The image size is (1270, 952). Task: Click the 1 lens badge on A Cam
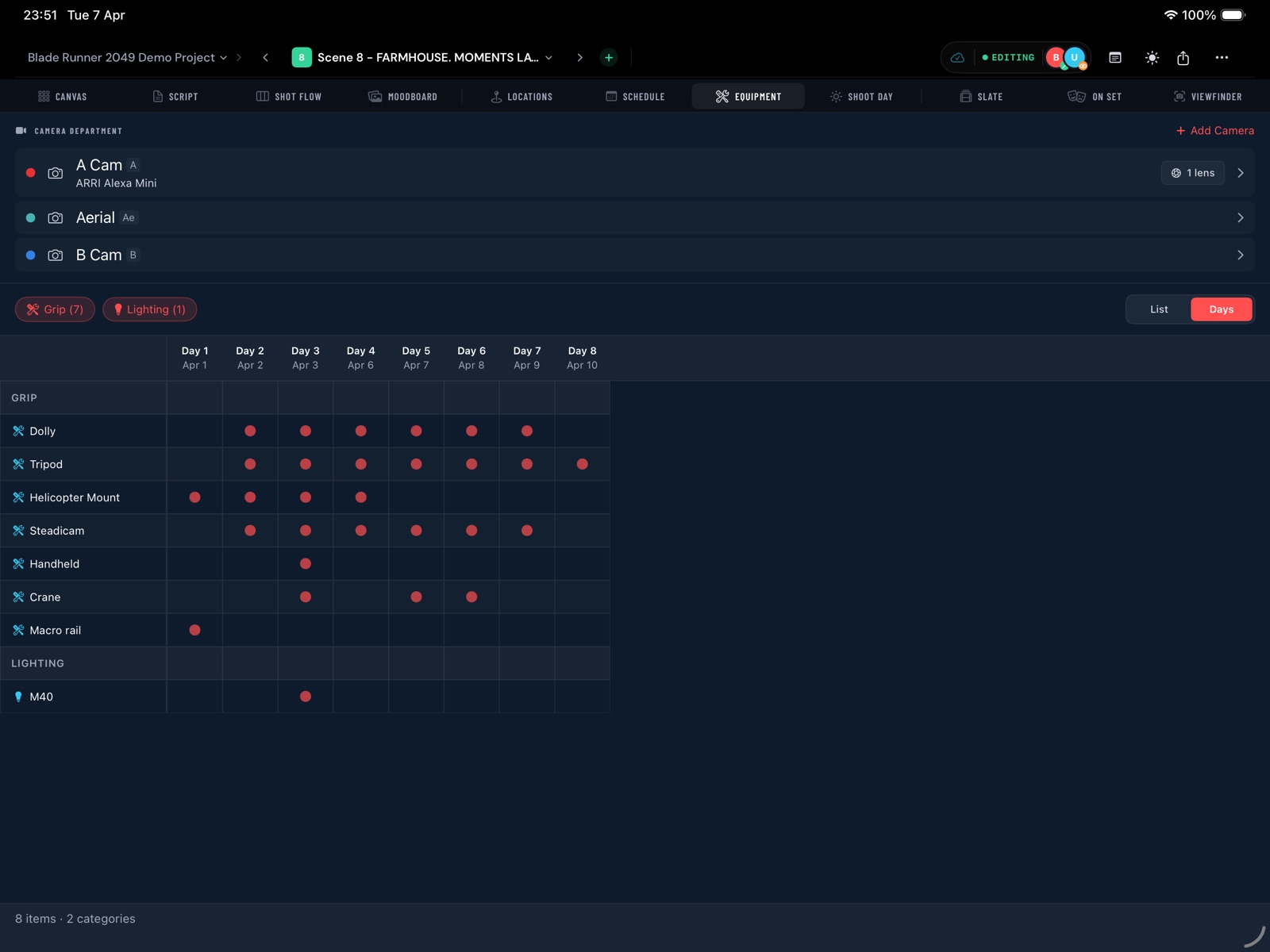click(x=1192, y=172)
